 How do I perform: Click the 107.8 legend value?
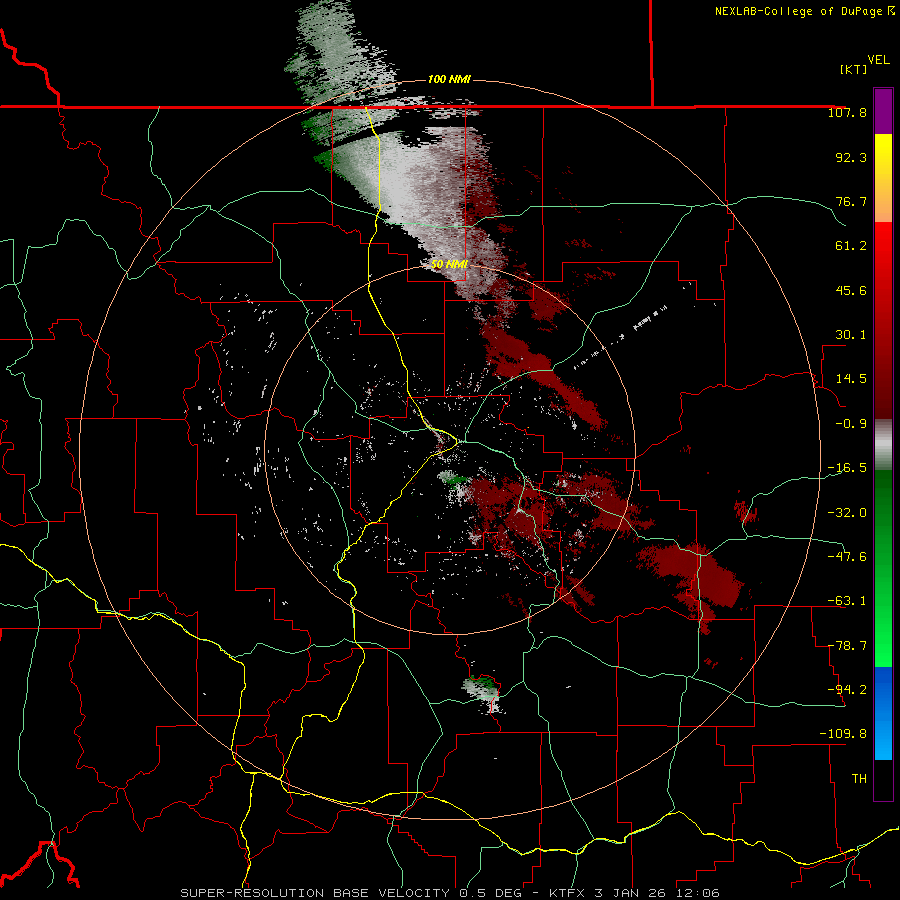(847, 112)
